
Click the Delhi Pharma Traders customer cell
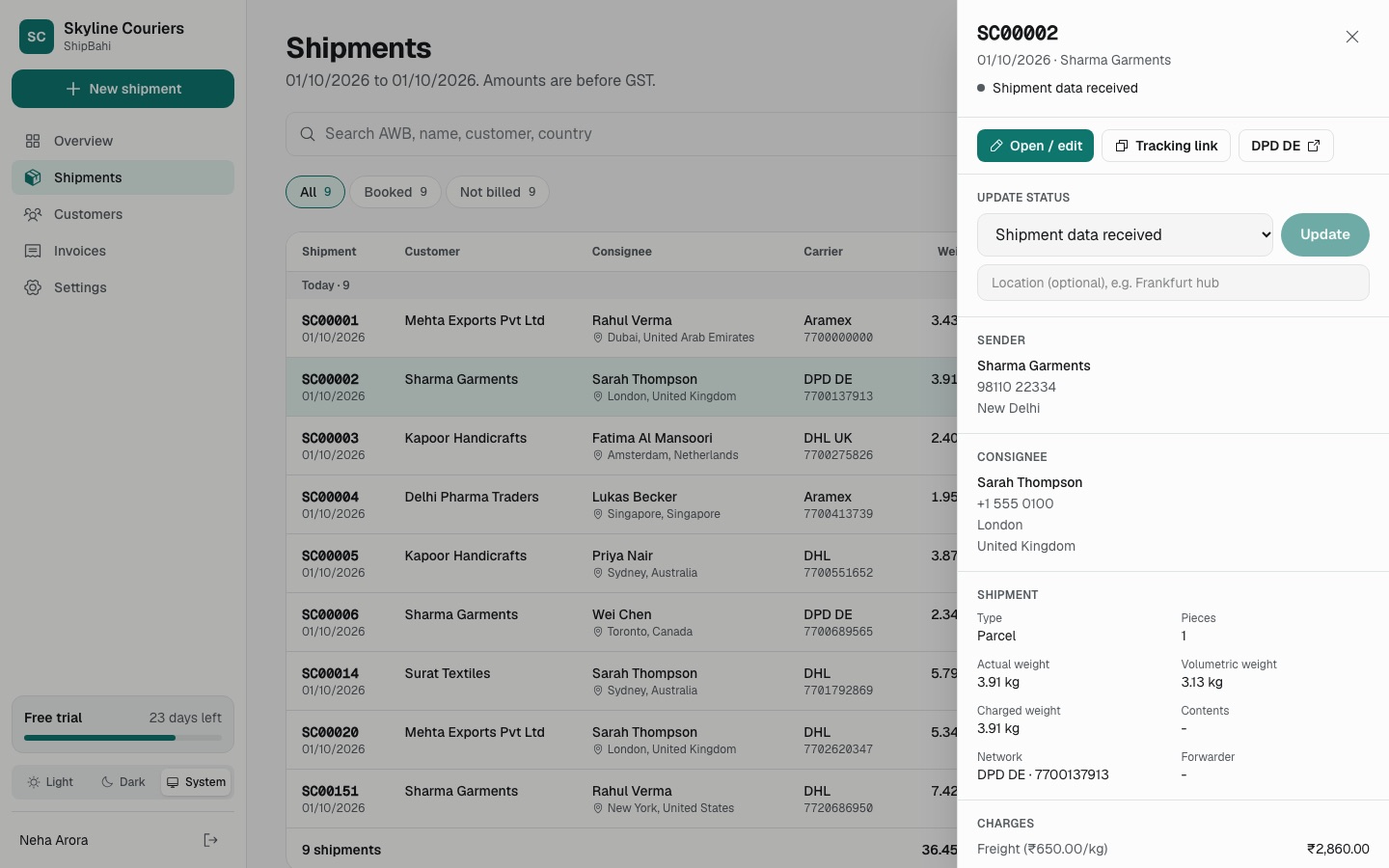472,497
